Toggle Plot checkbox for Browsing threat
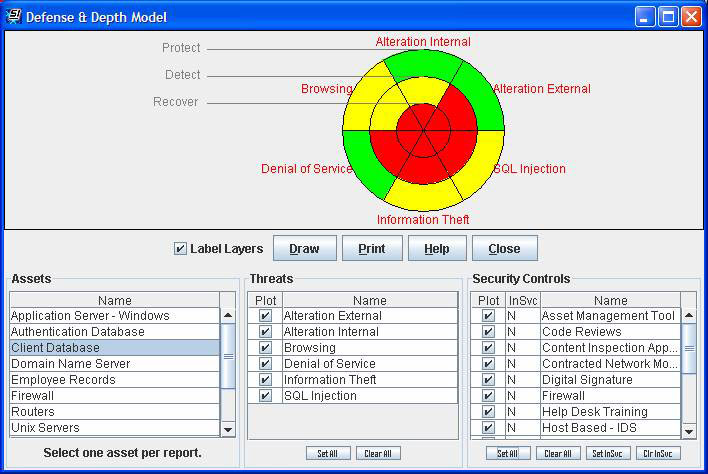 (x=265, y=348)
